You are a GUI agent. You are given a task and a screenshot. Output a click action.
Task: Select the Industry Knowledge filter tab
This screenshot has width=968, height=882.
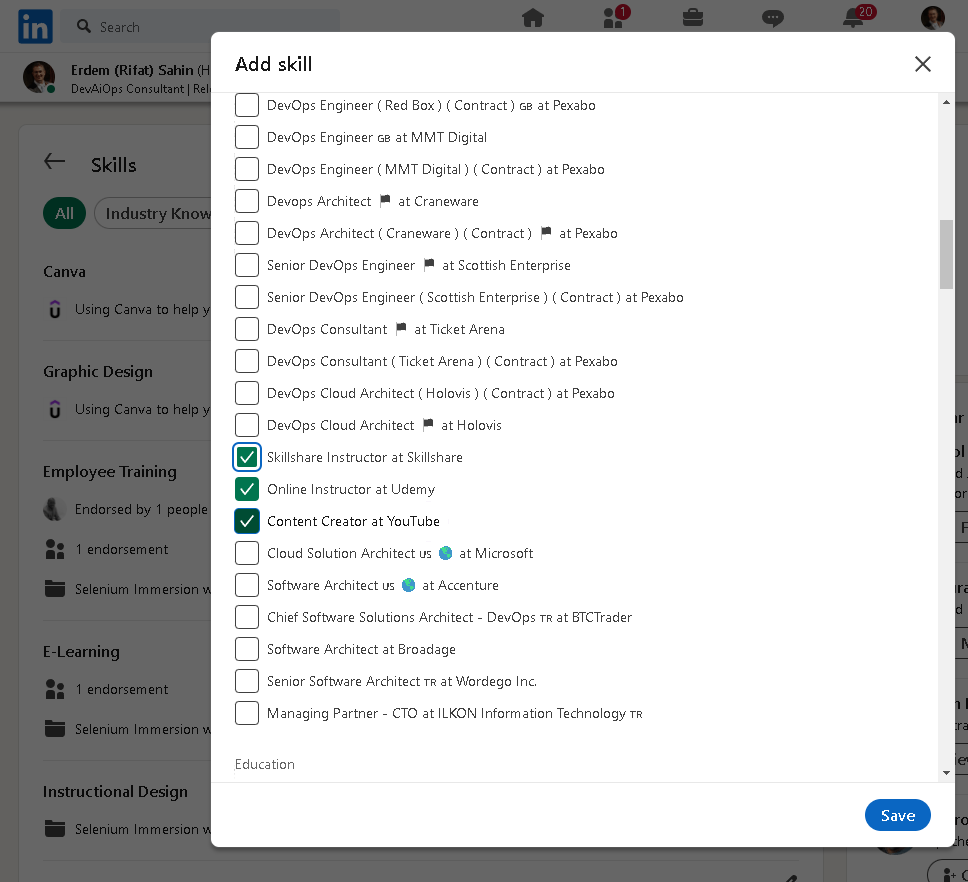(x=153, y=214)
